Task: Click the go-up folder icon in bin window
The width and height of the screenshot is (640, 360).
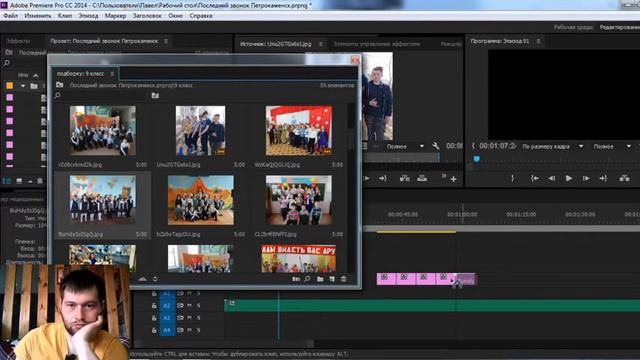Action: tap(60, 85)
